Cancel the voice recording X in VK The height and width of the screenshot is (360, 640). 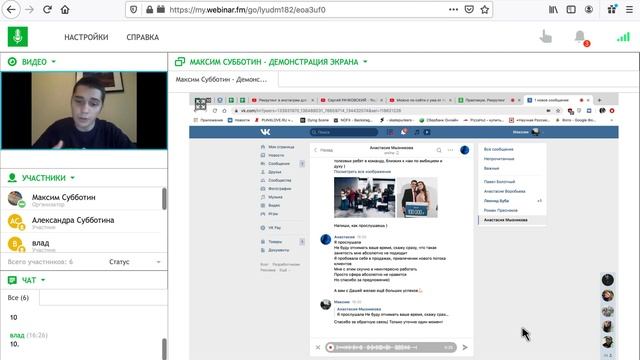(318, 347)
